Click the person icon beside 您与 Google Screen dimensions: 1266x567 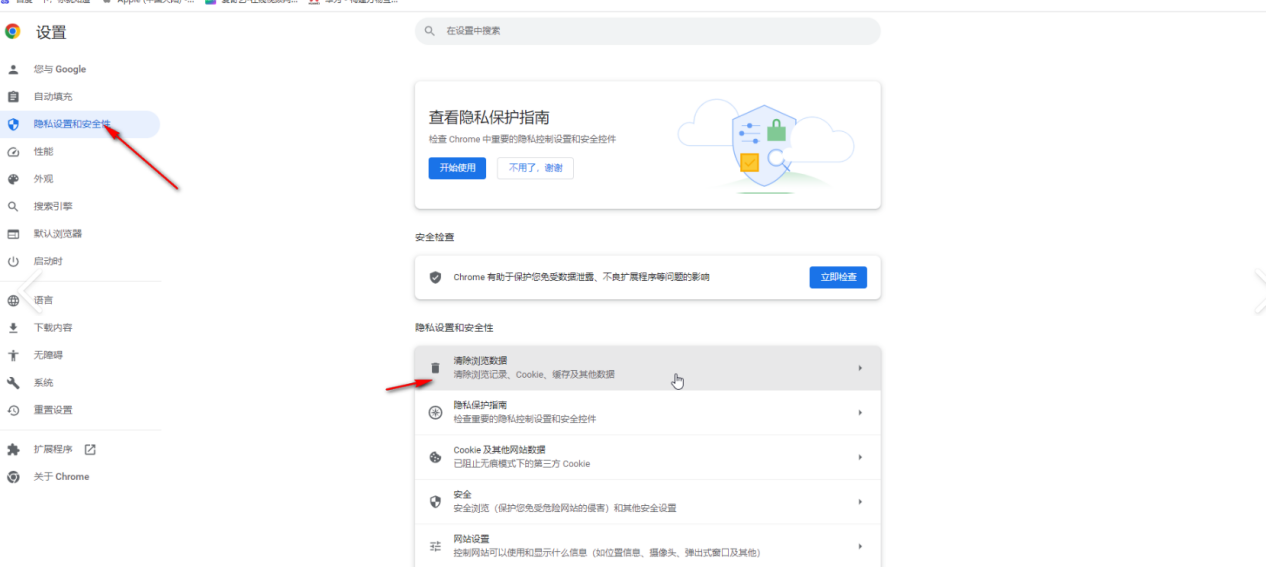click(13, 70)
